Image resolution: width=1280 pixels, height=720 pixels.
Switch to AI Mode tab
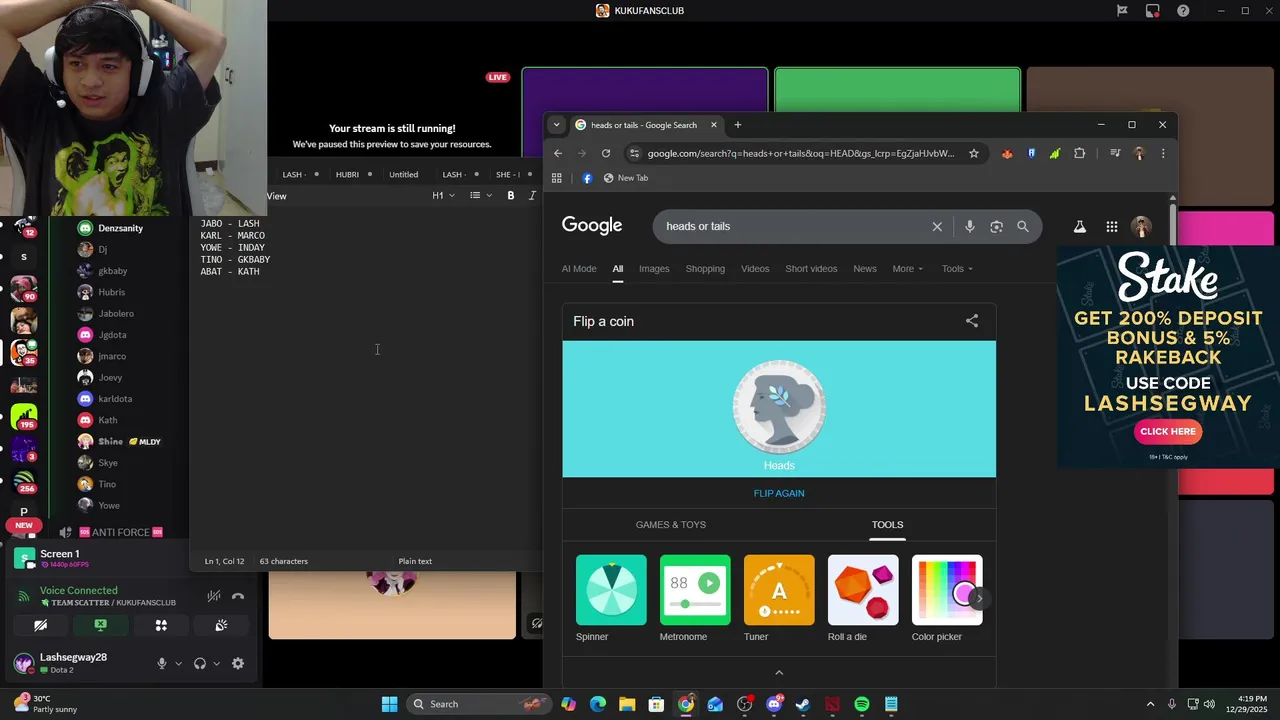[x=579, y=269]
